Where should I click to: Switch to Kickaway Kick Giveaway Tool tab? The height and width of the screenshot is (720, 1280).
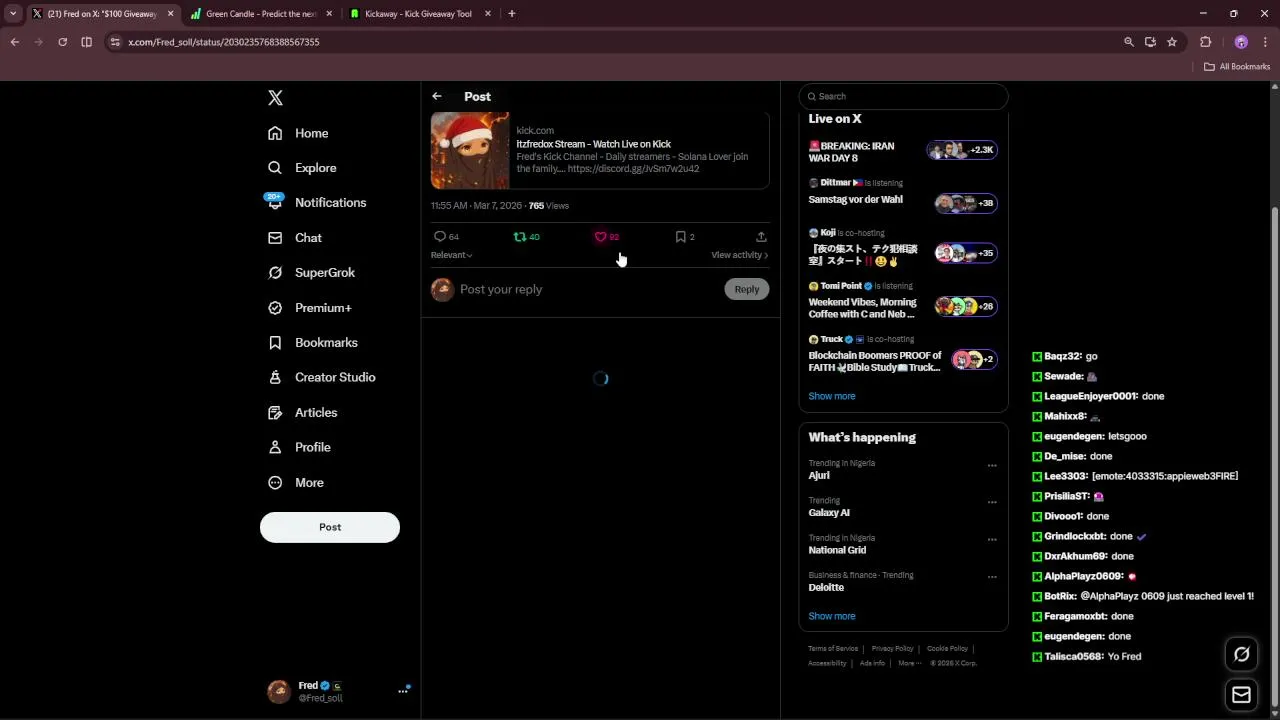[418, 14]
